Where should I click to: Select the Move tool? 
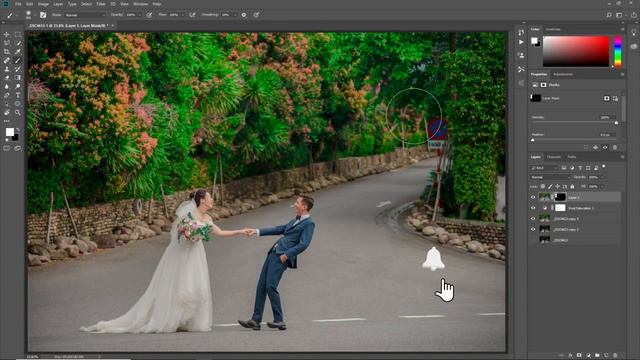[7, 35]
